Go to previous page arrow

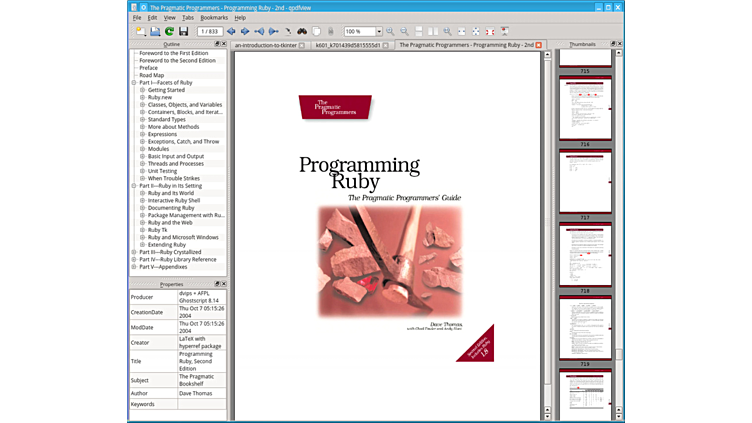pos(231,32)
